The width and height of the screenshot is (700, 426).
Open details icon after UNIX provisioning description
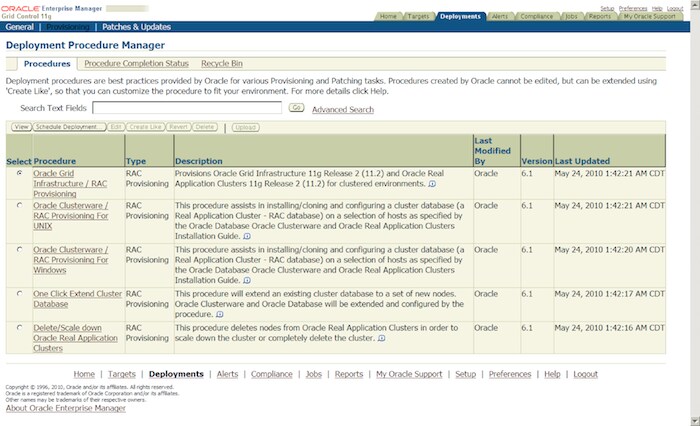pos(247,236)
